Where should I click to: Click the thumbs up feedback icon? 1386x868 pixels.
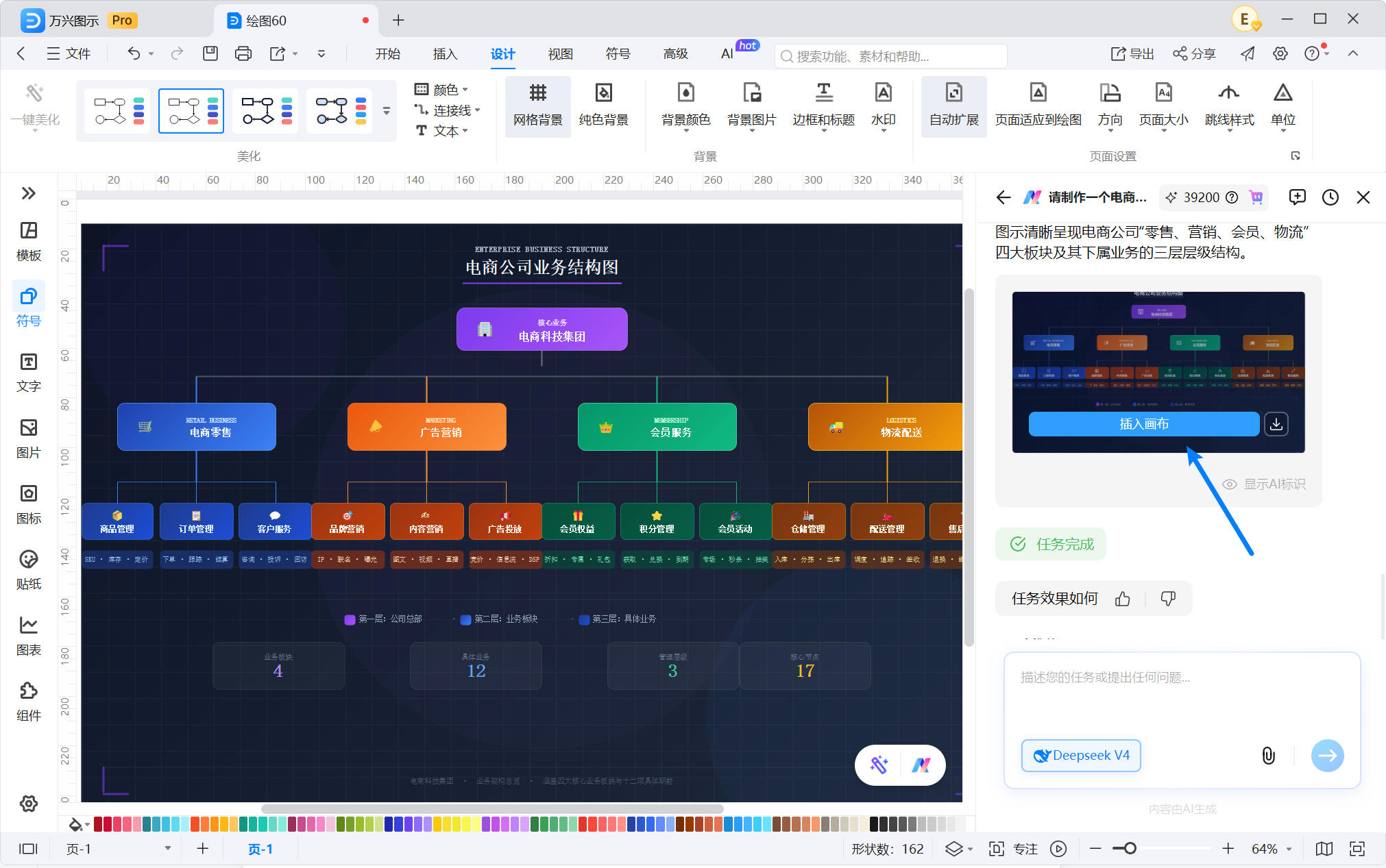click(1122, 599)
